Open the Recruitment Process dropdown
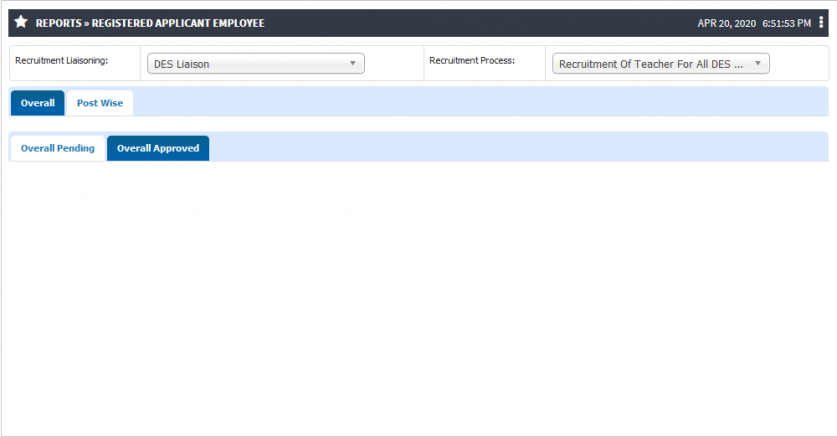 [x=660, y=63]
